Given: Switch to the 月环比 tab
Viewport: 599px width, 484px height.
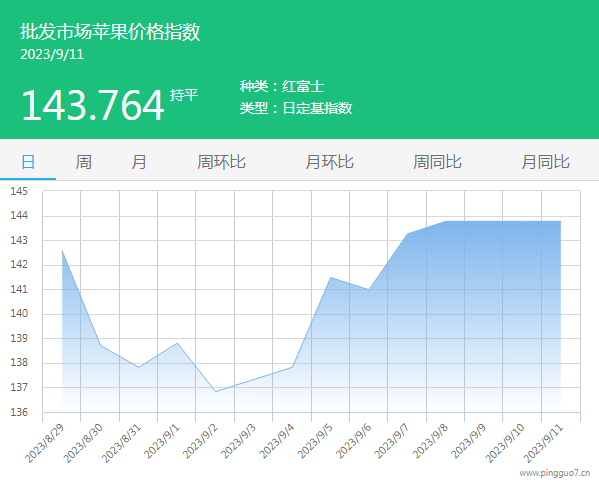Looking at the screenshot, I should 329,162.
